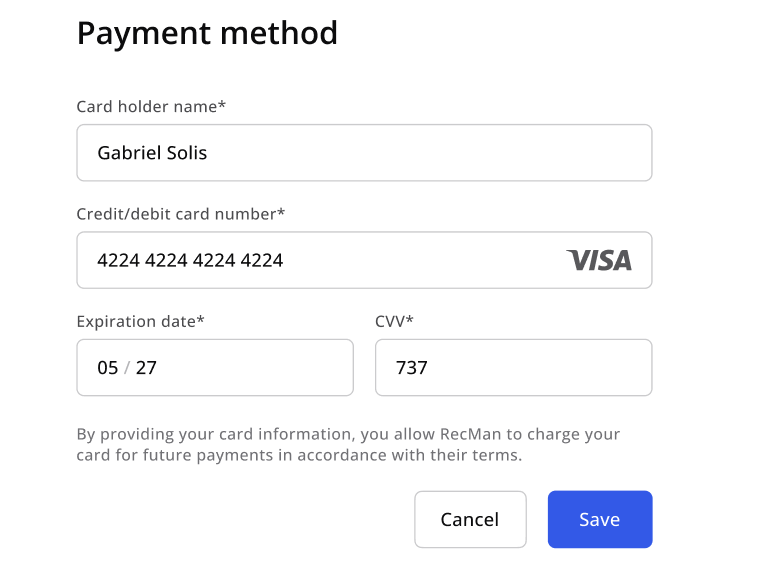Click the Payment method heading
758x586 pixels.
coord(207,33)
